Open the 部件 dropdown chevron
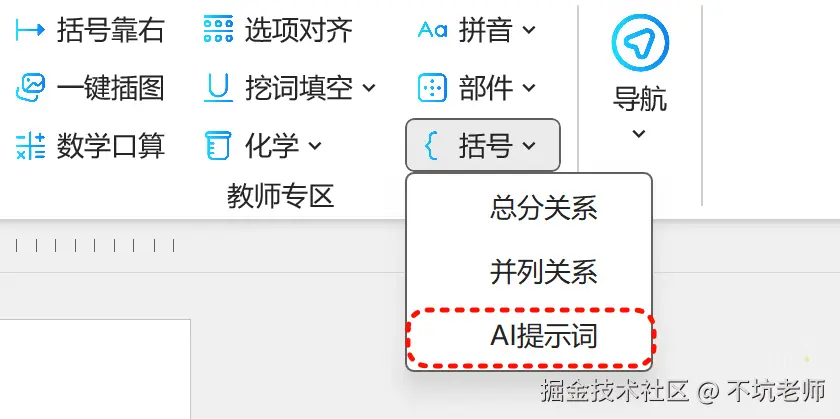This screenshot has height=419, width=840. pyautogui.click(x=529, y=87)
